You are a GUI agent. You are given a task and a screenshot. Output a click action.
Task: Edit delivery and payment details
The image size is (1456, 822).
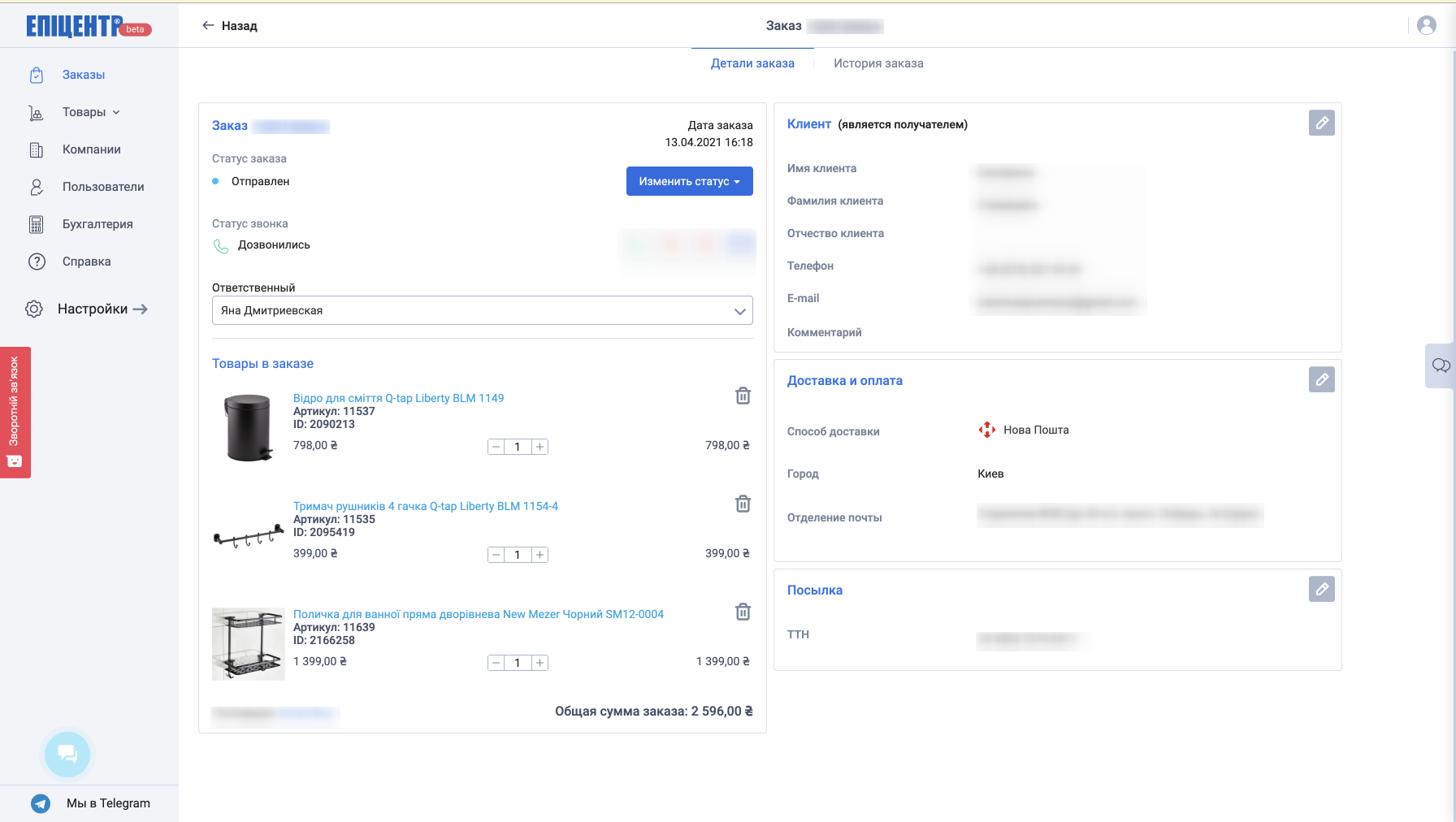tap(1321, 379)
